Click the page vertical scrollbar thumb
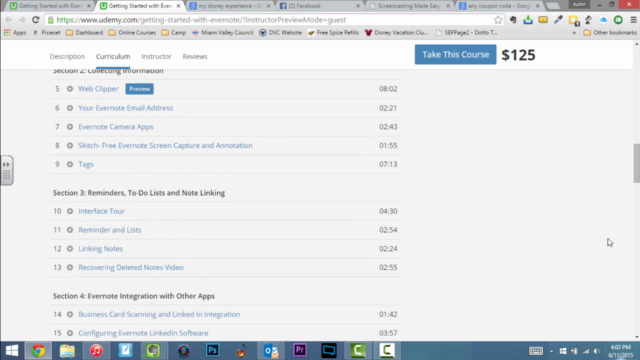The height and width of the screenshot is (360, 640). (x=636, y=163)
